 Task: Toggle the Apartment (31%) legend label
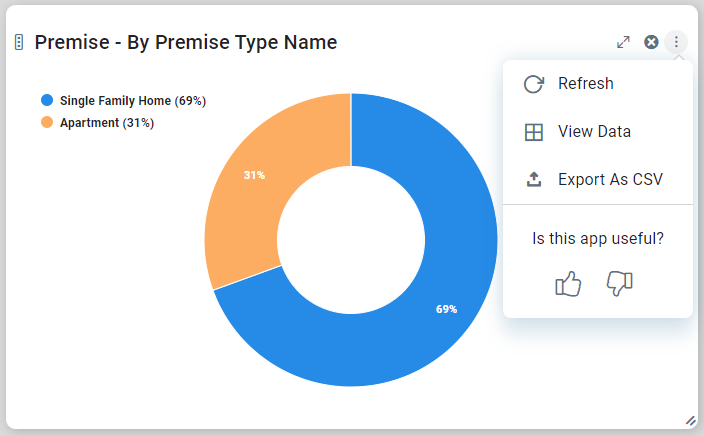(106, 123)
